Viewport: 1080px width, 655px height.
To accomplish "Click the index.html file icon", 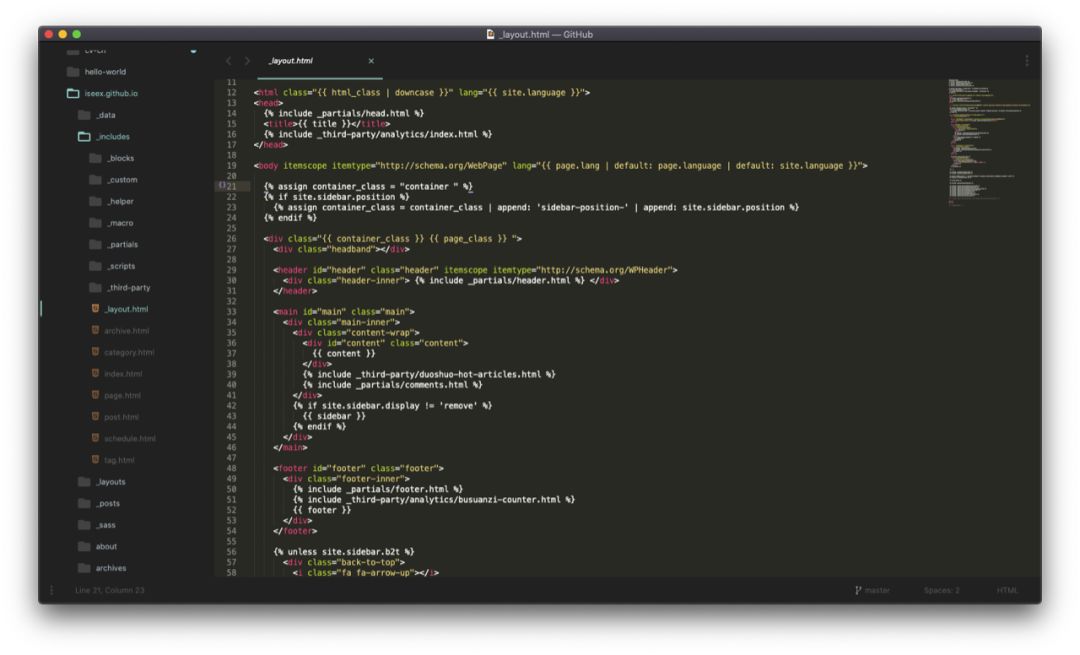I will [96, 373].
